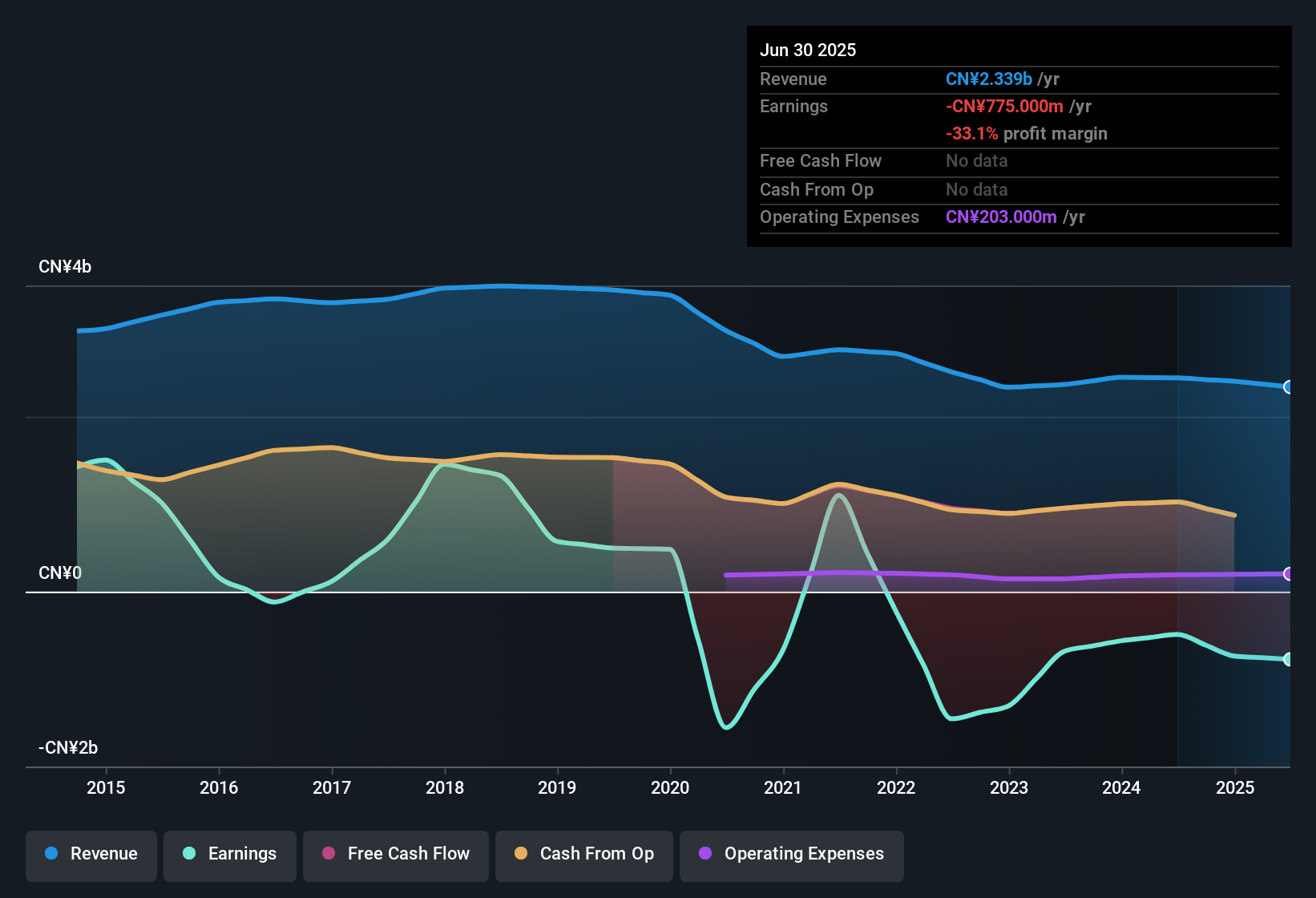Toggle the Free Cash Flow series visibility
Viewport: 1316px width, 898px height.
click(396, 854)
